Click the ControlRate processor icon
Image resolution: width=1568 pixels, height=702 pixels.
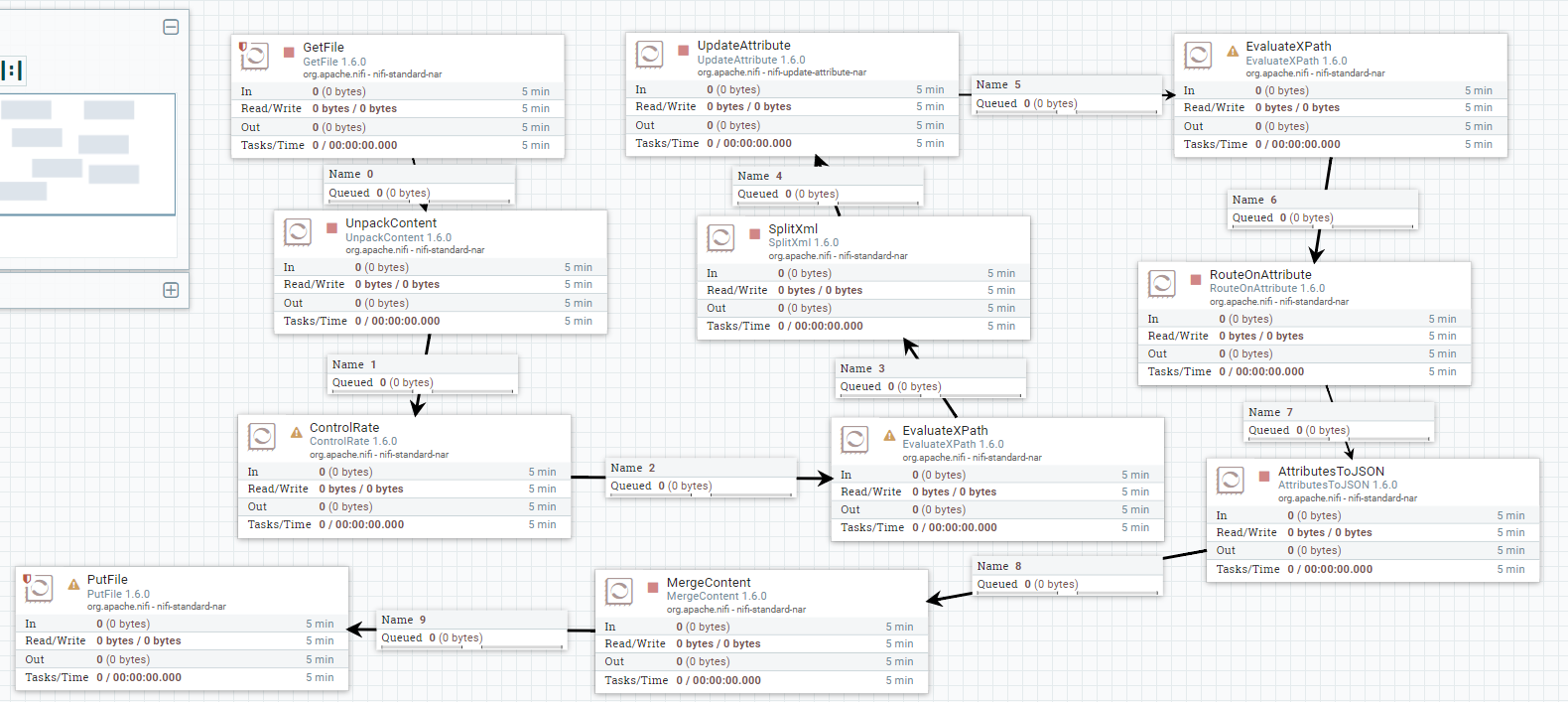[262, 437]
